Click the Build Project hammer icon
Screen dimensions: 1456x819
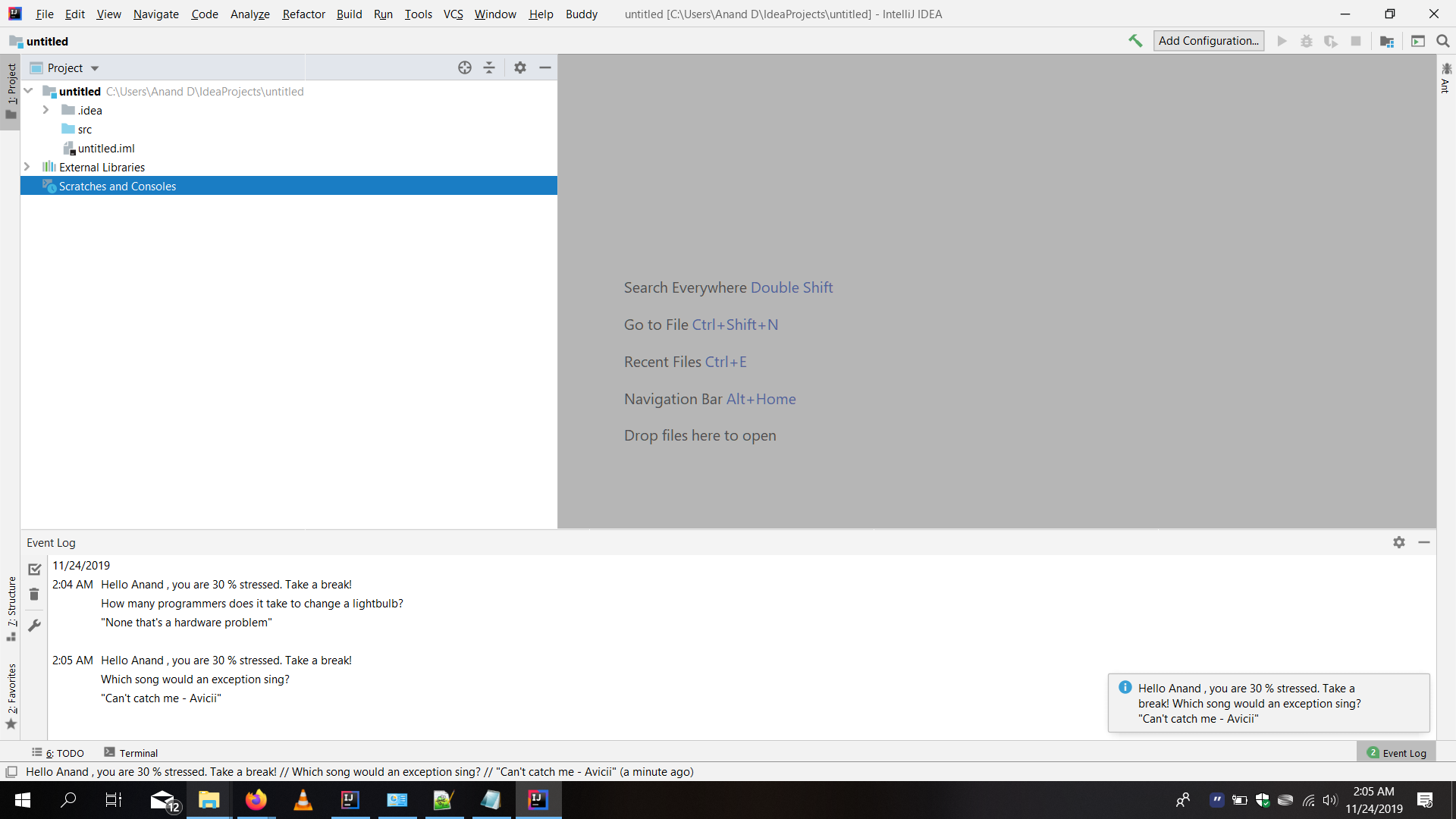click(x=1135, y=41)
